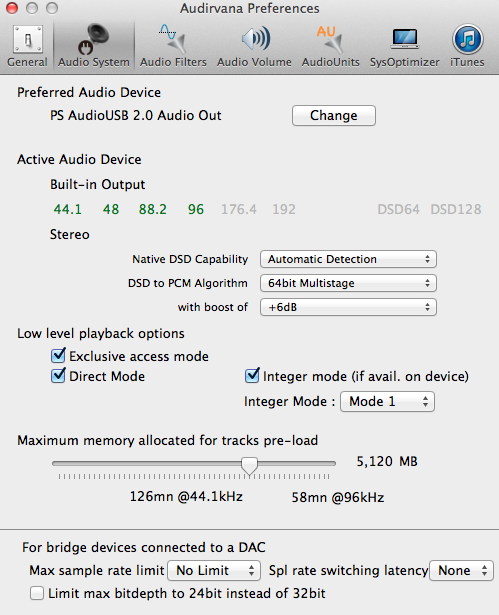Open the AudioUnits AU icon
Image resolution: width=499 pixels, height=615 pixels.
pyautogui.click(x=330, y=39)
